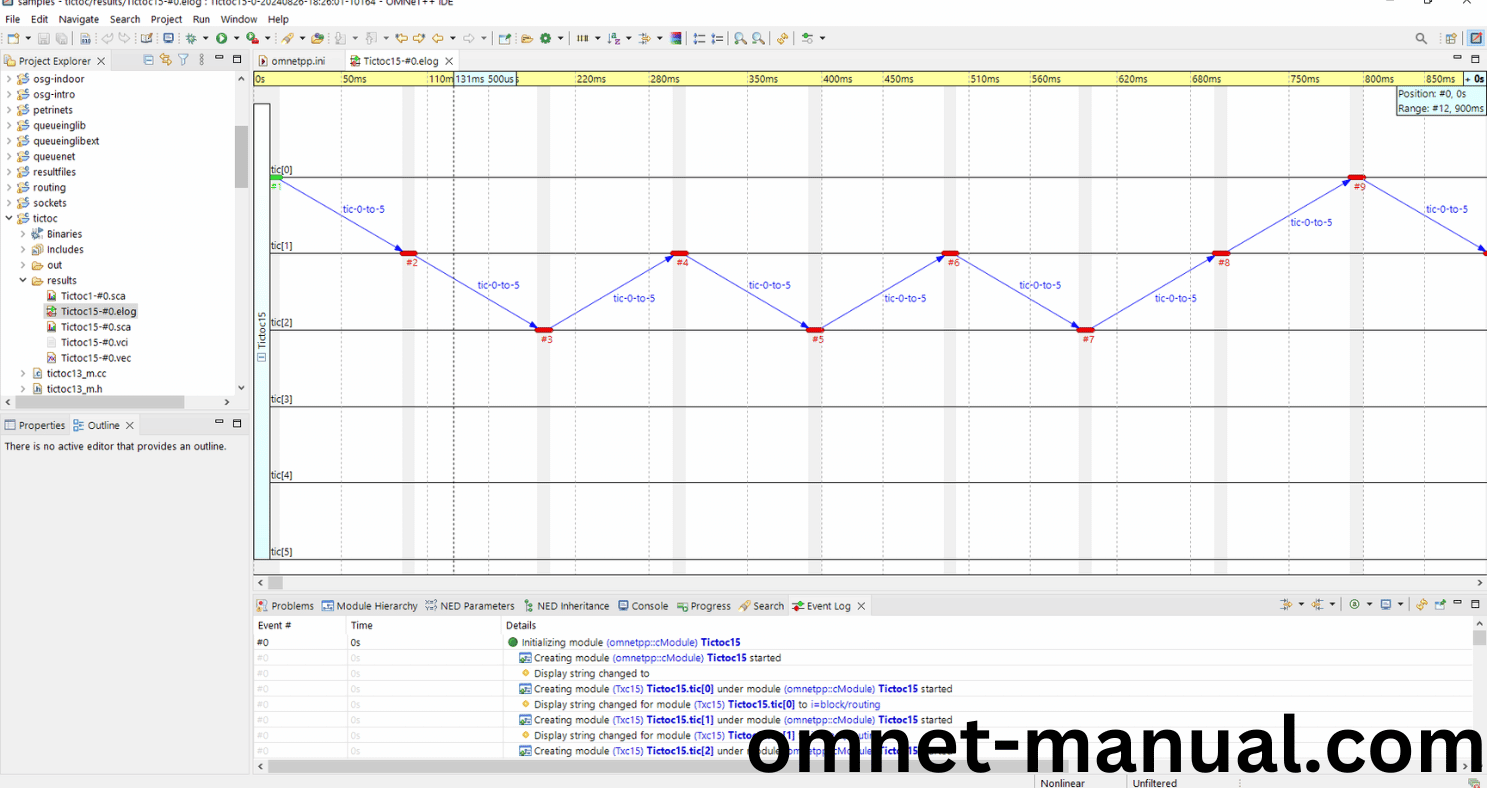
Task: Collapse the results folder in tree
Action: tap(24, 281)
